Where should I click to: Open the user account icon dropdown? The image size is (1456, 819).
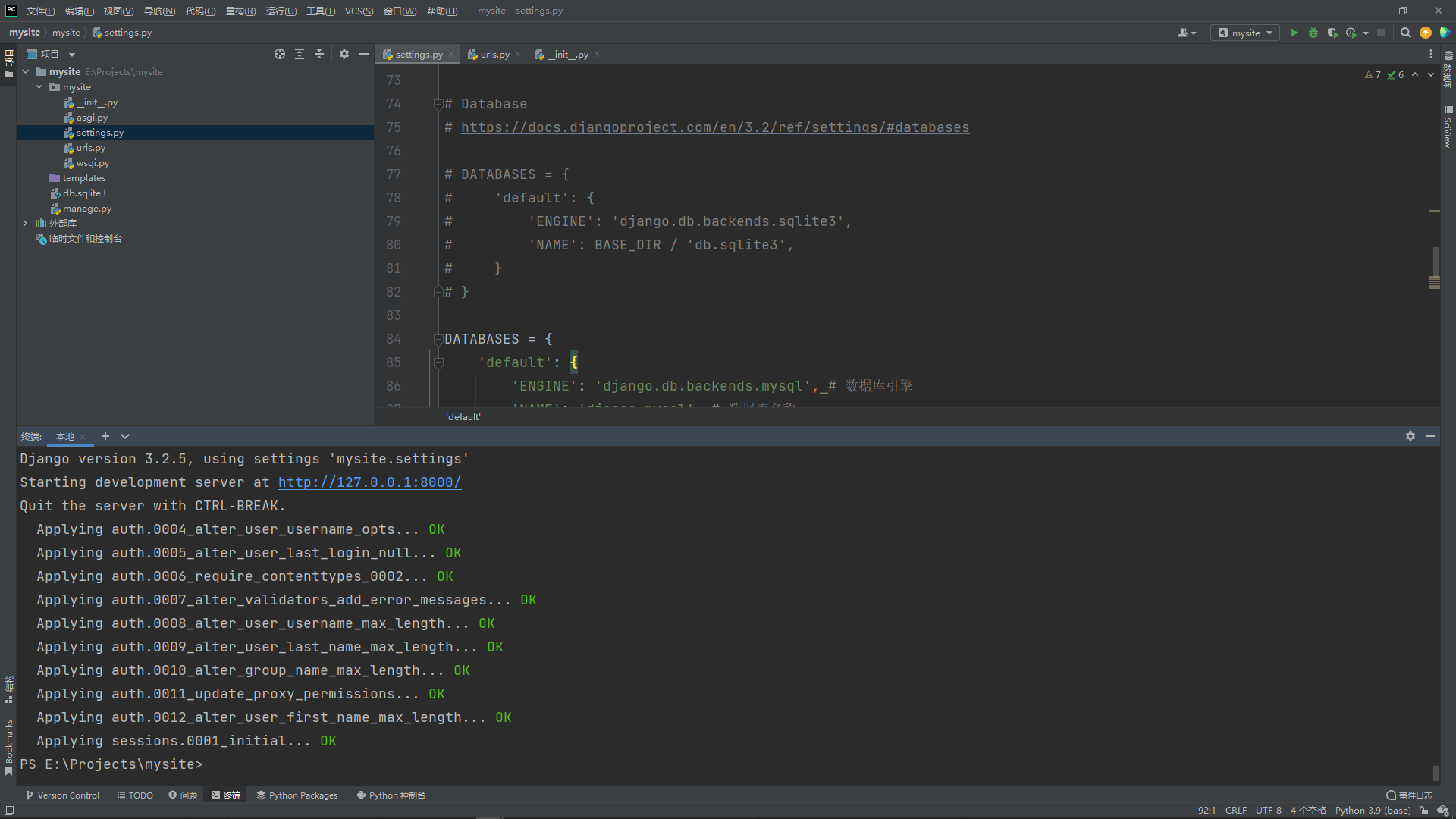(x=1187, y=33)
